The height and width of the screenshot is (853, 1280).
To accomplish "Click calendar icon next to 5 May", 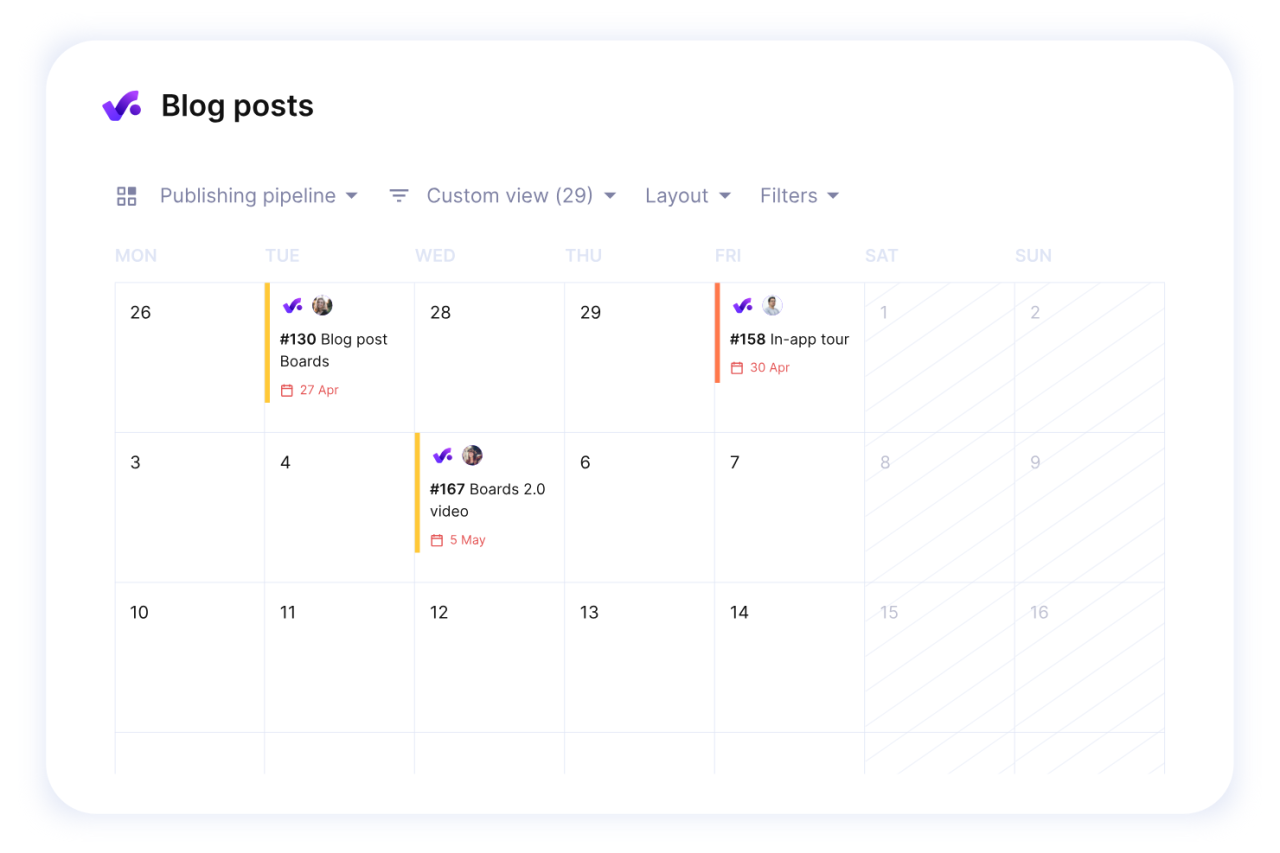I will pos(437,540).
